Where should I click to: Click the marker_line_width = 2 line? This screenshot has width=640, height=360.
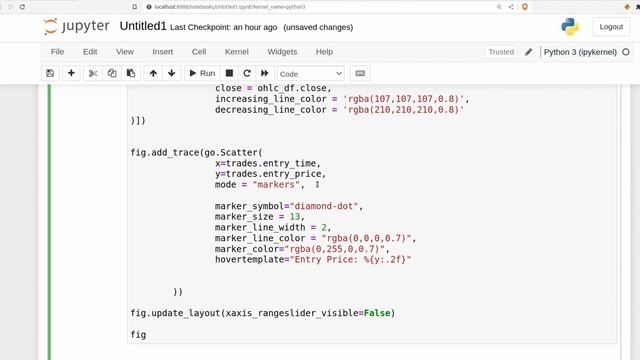click(x=273, y=227)
